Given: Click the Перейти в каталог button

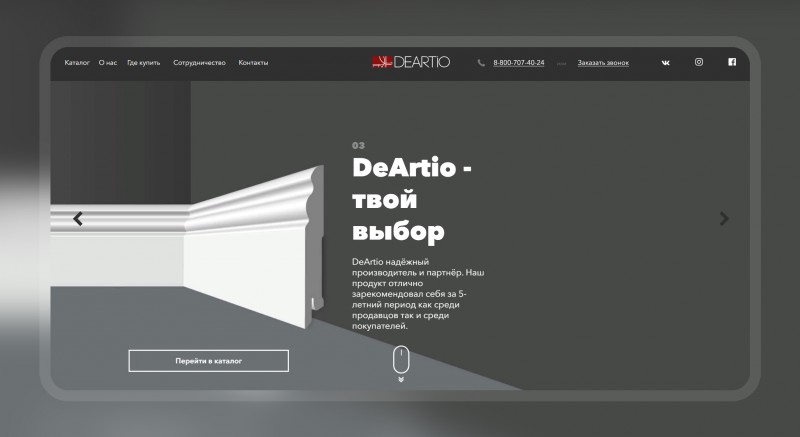Looking at the screenshot, I should click(x=209, y=361).
